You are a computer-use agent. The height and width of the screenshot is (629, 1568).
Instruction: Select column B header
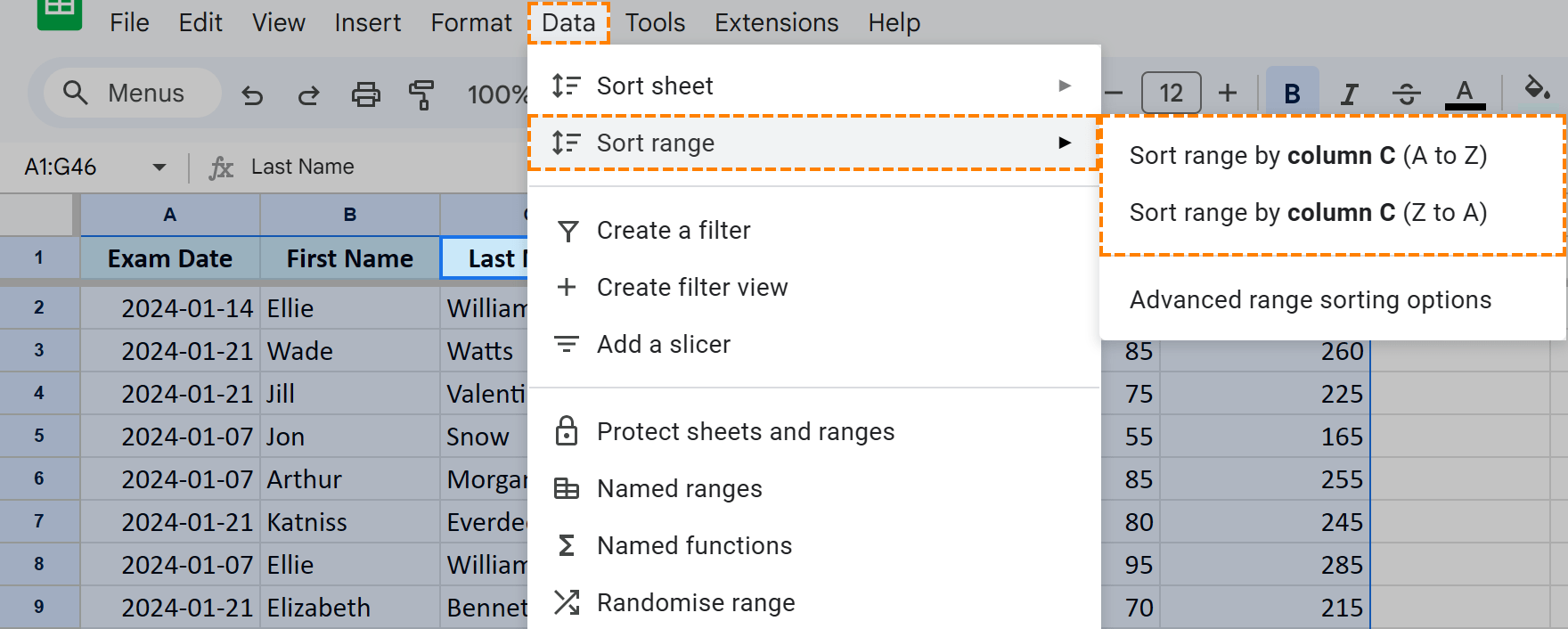tap(350, 215)
